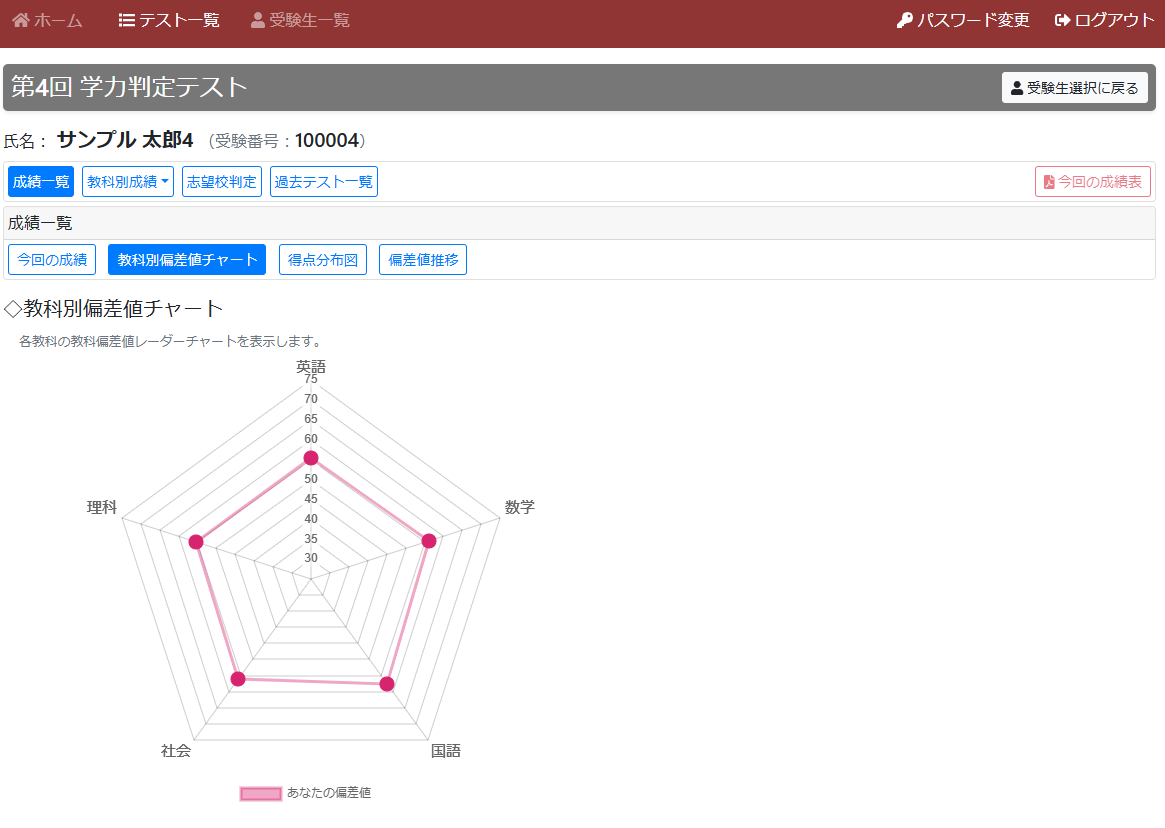The image size is (1165, 828).
Task: Open the 志望校判定 tab
Action: pos(221,181)
